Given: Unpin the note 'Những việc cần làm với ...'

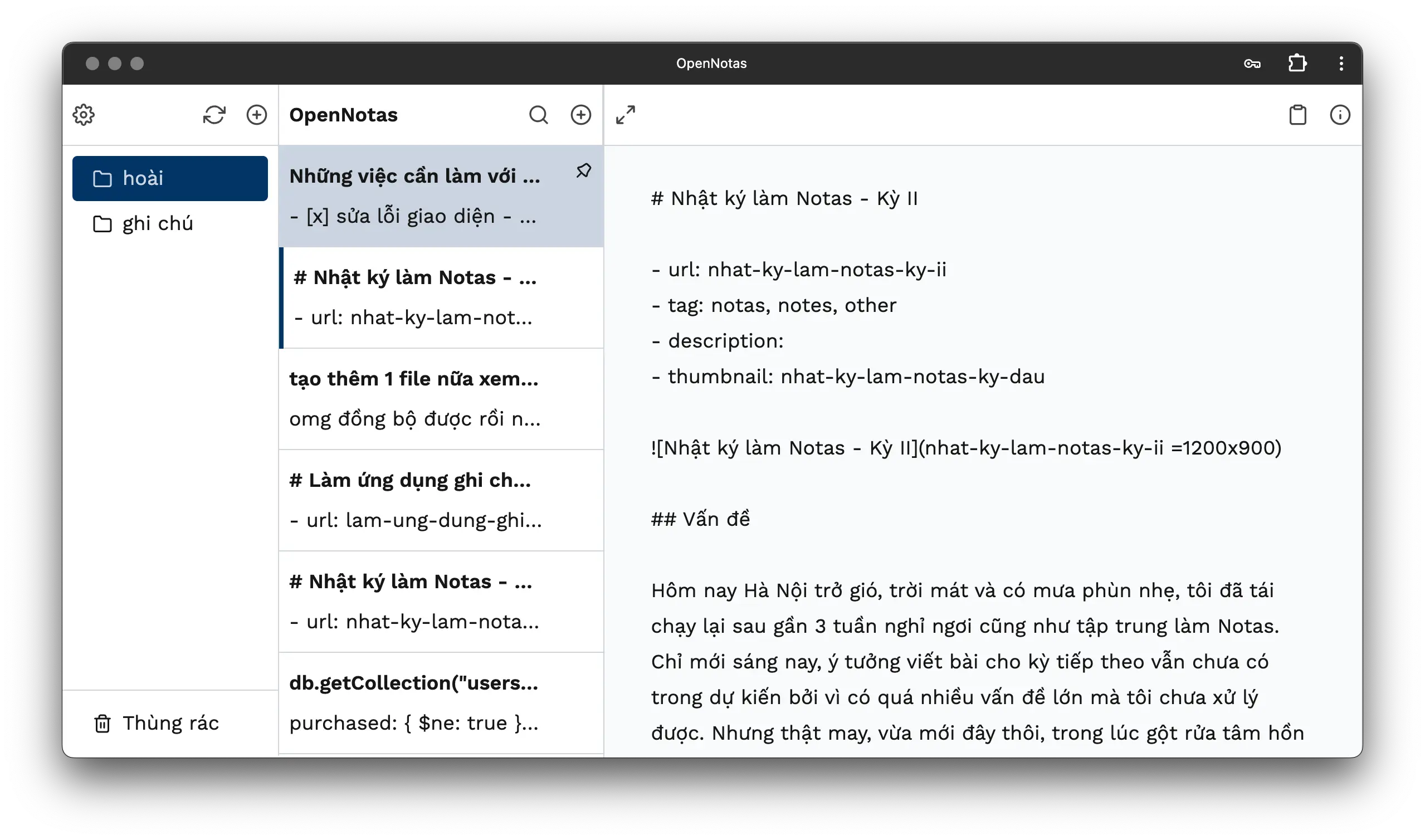Looking at the screenshot, I should (x=584, y=170).
